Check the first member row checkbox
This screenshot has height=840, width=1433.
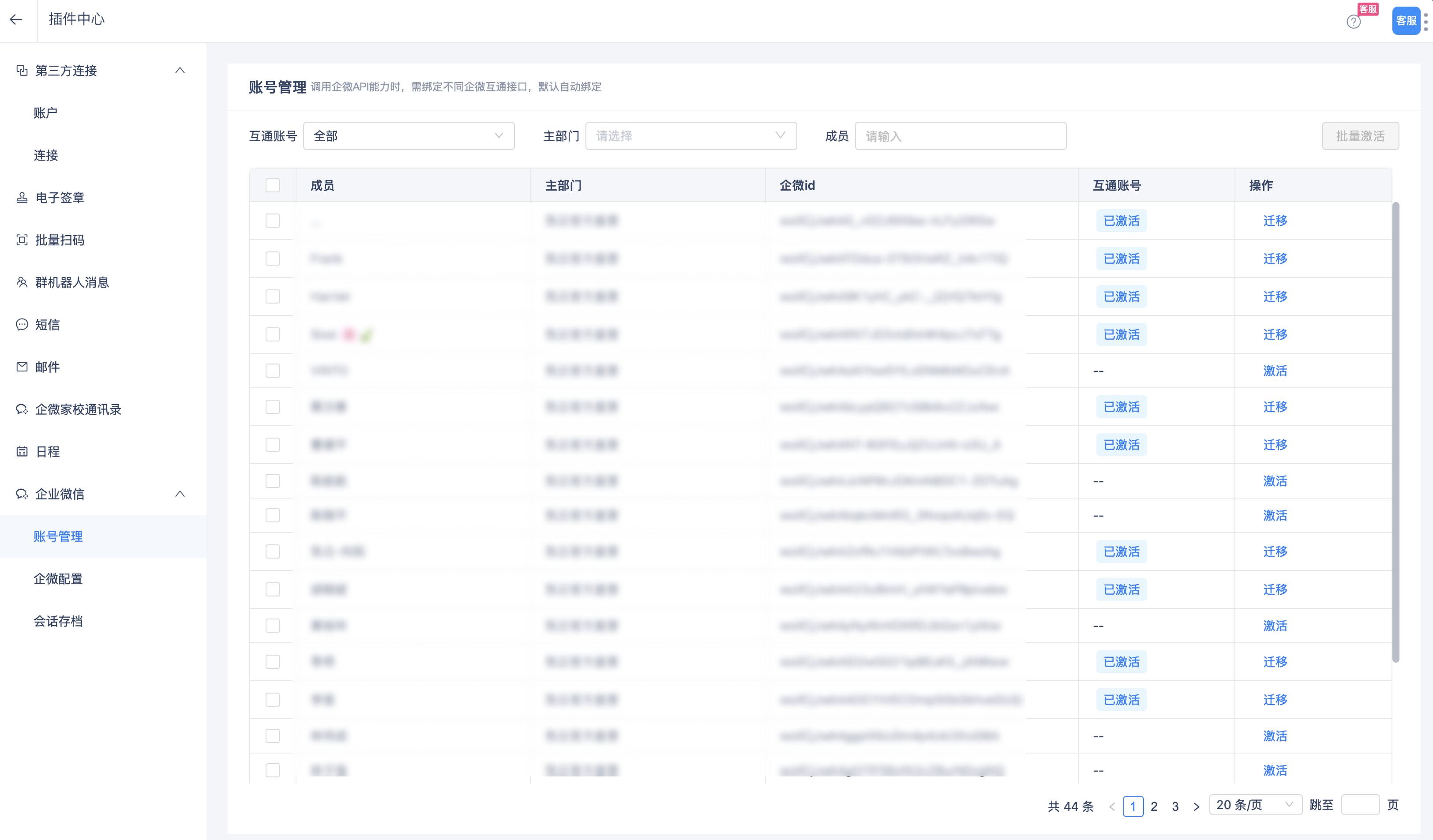pos(272,221)
